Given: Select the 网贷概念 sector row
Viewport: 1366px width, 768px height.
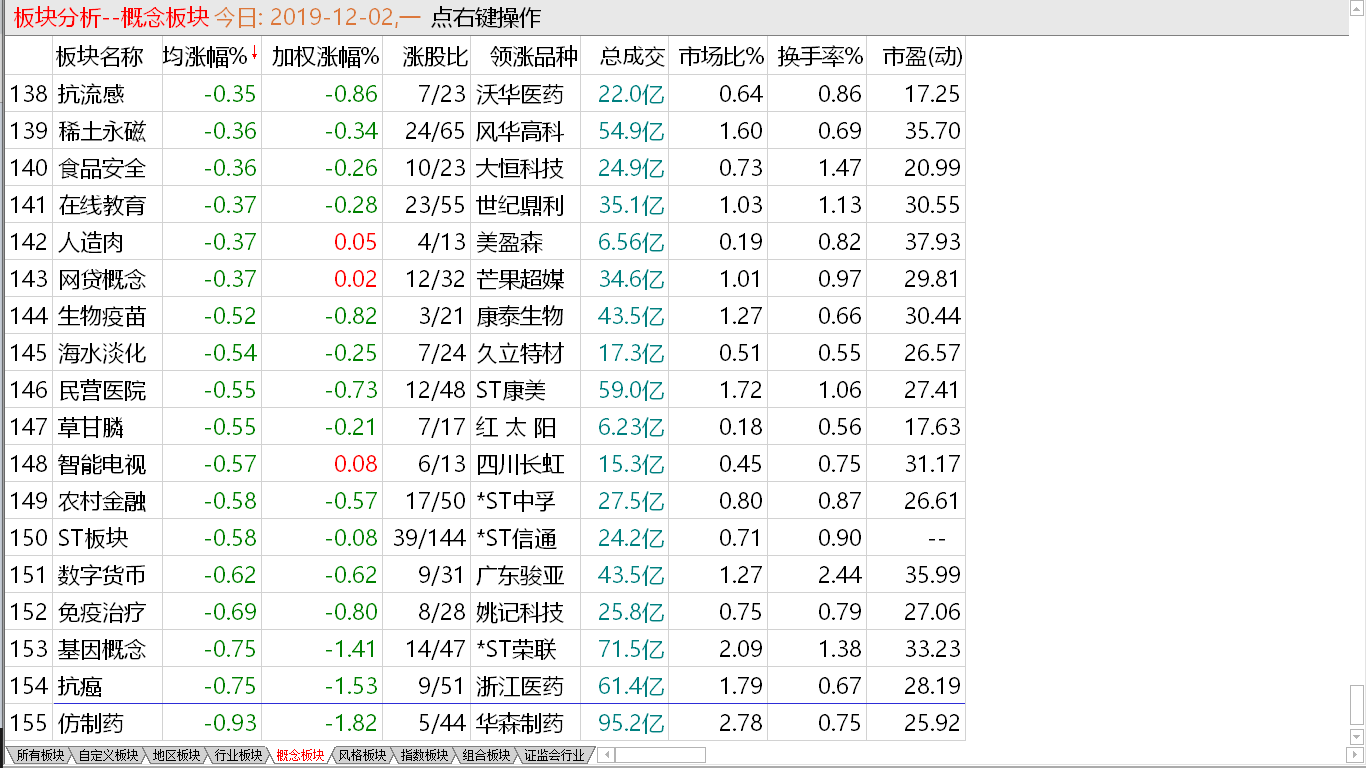Looking at the screenshot, I should click(485, 279).
